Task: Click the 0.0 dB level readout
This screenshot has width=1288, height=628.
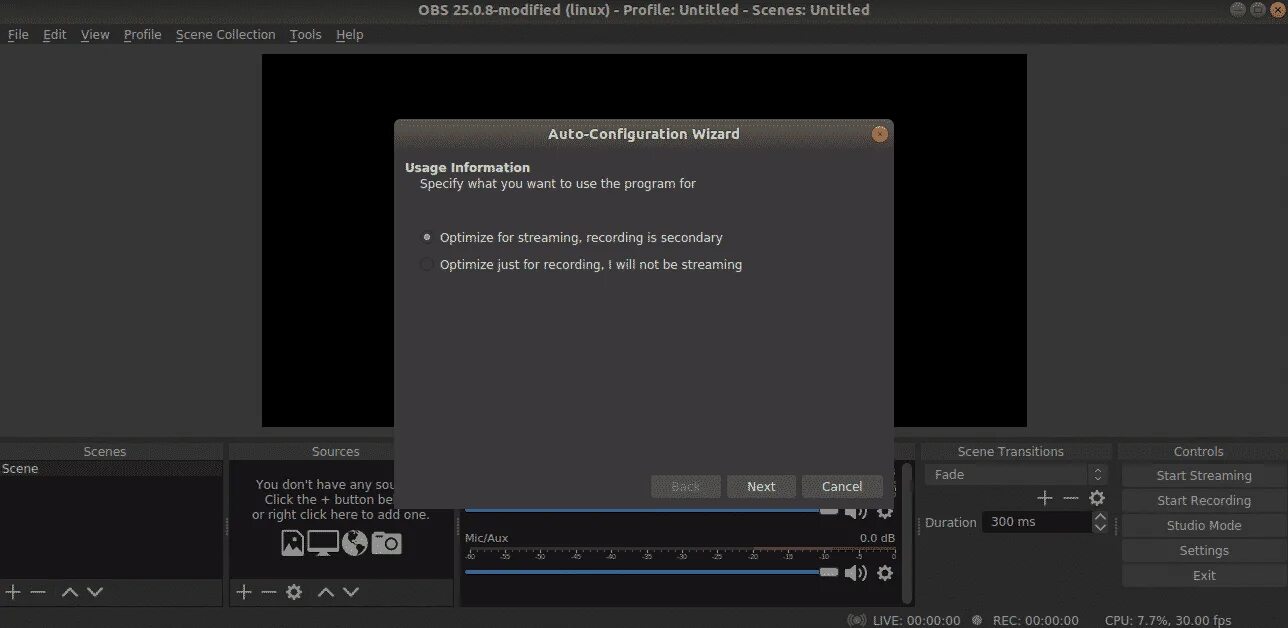Action: [877, 538]
